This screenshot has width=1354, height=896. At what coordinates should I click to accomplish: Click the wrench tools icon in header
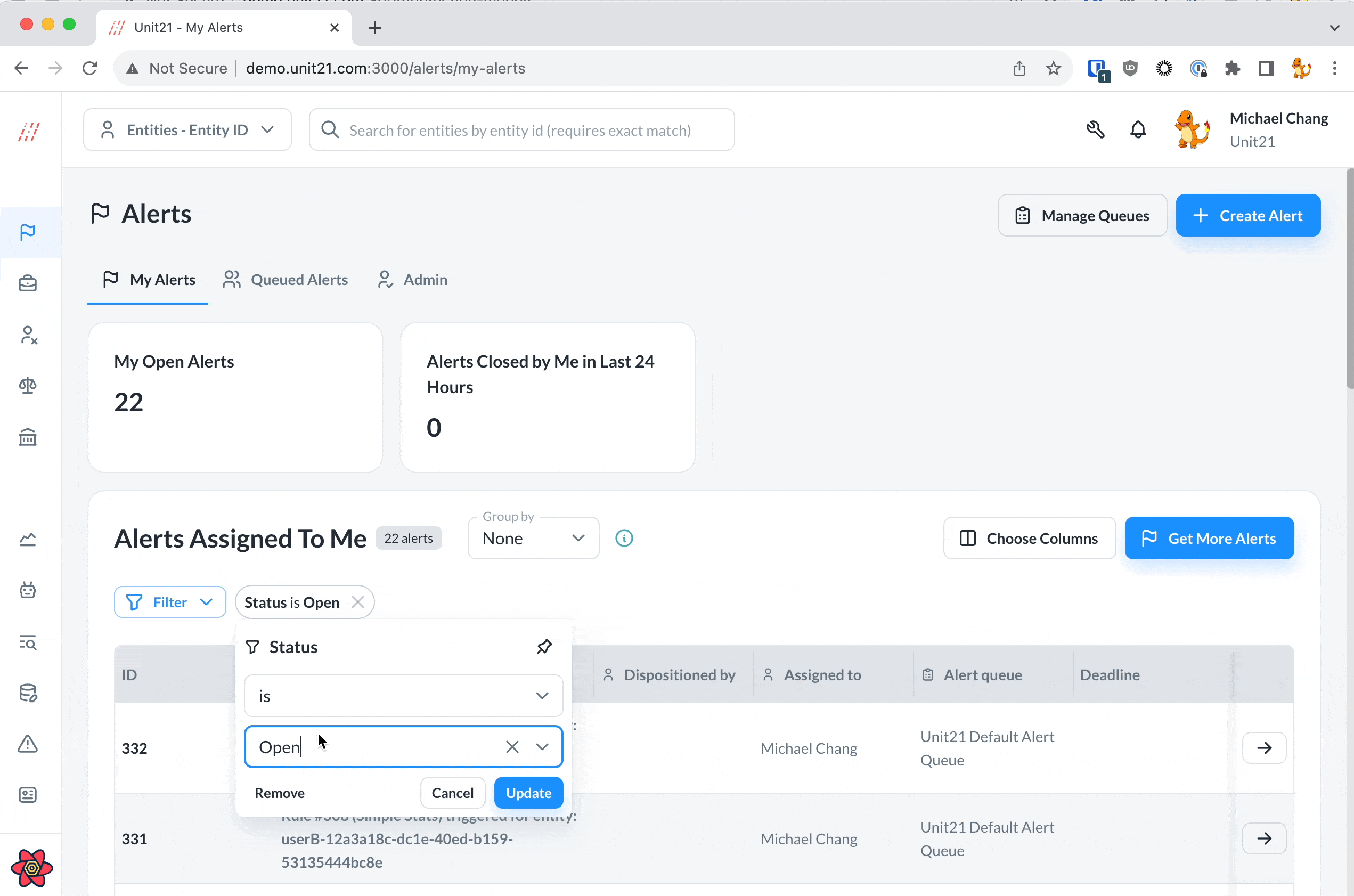[x=1095, y=130]
